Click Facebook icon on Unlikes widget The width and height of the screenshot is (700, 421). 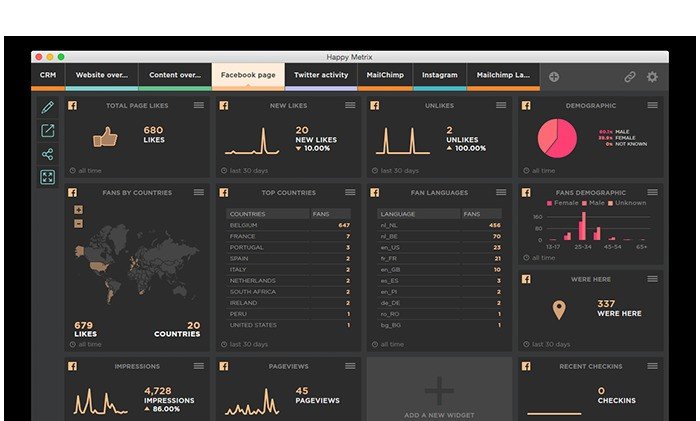(x=375, y=105)
